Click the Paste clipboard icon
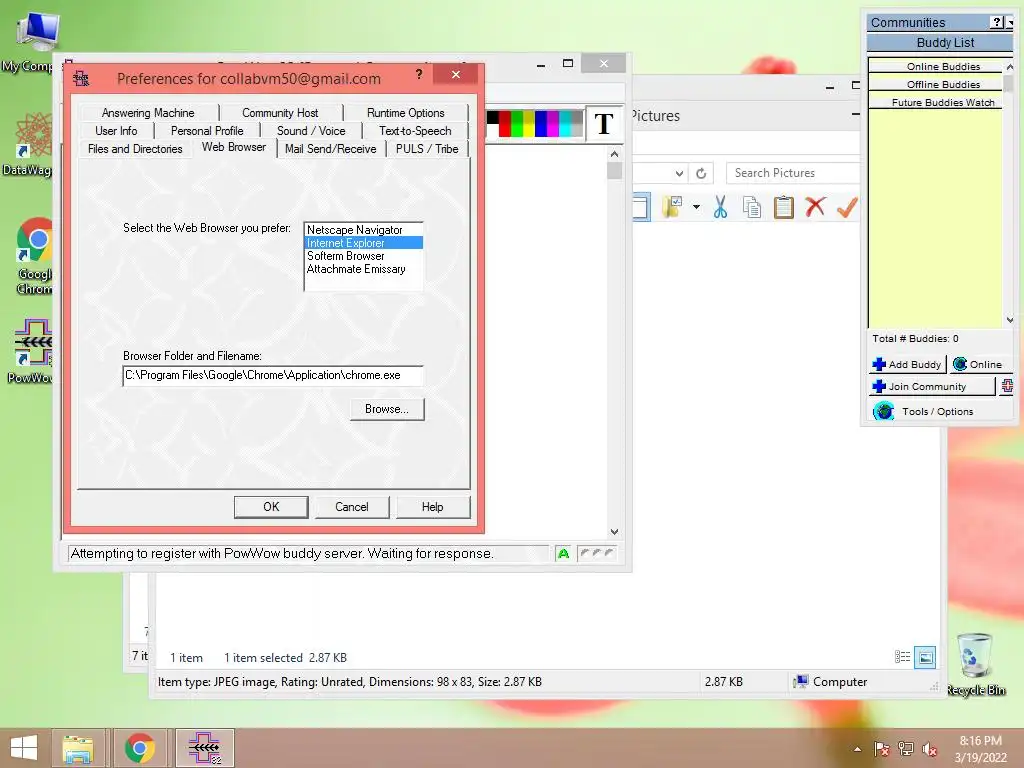The height and width of the screenshot is (768, 1024). (x=784, y=207)
